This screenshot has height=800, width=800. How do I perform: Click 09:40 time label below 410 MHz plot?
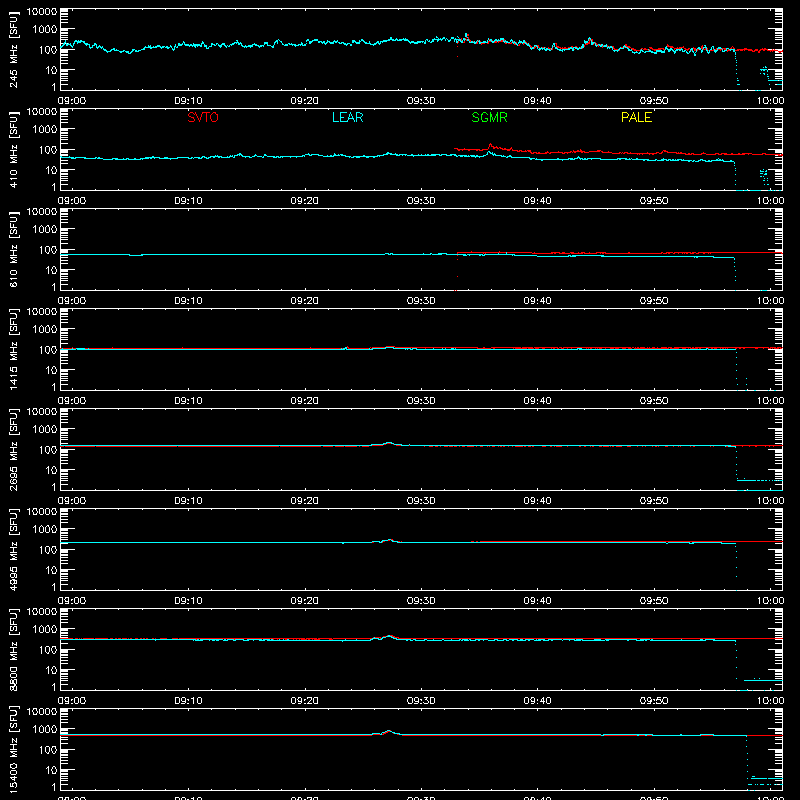(537, 201)
